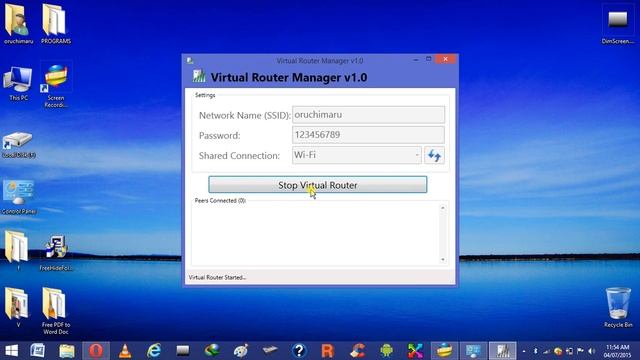The height and width of the screenshot is (360, 640).
Task: Click the 'Virtual Router Started...' status text
Action: pyautogui.click(x=217, y=278)
